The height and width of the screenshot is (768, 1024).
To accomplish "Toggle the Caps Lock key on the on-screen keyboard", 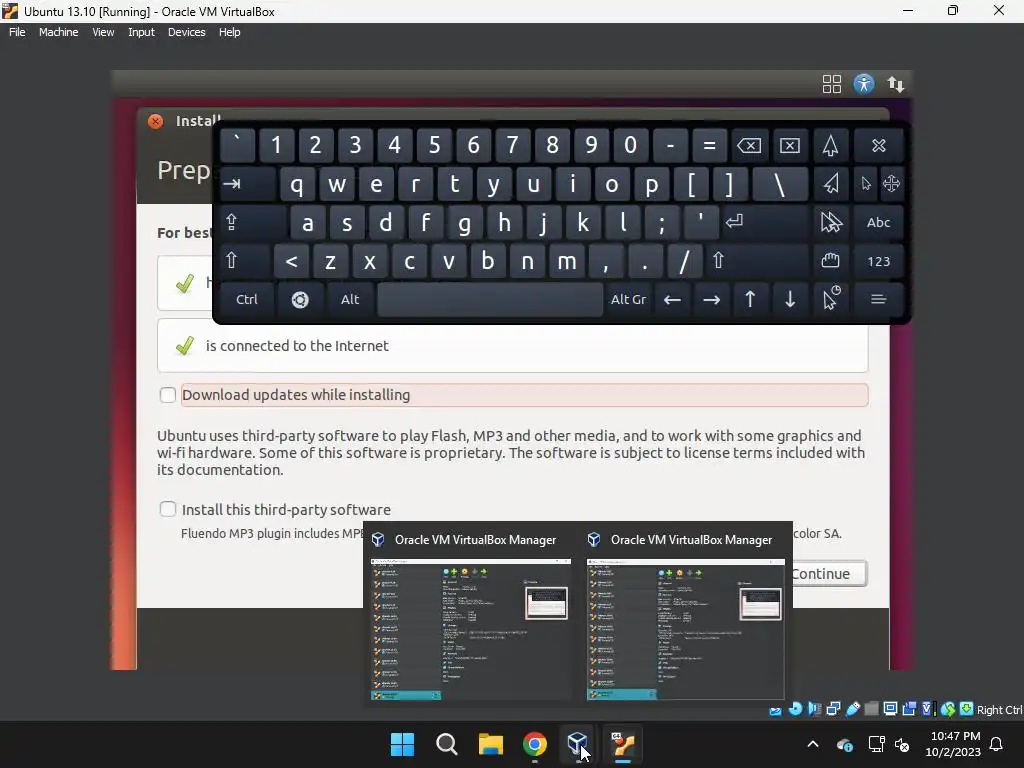I will click(253, 222).
